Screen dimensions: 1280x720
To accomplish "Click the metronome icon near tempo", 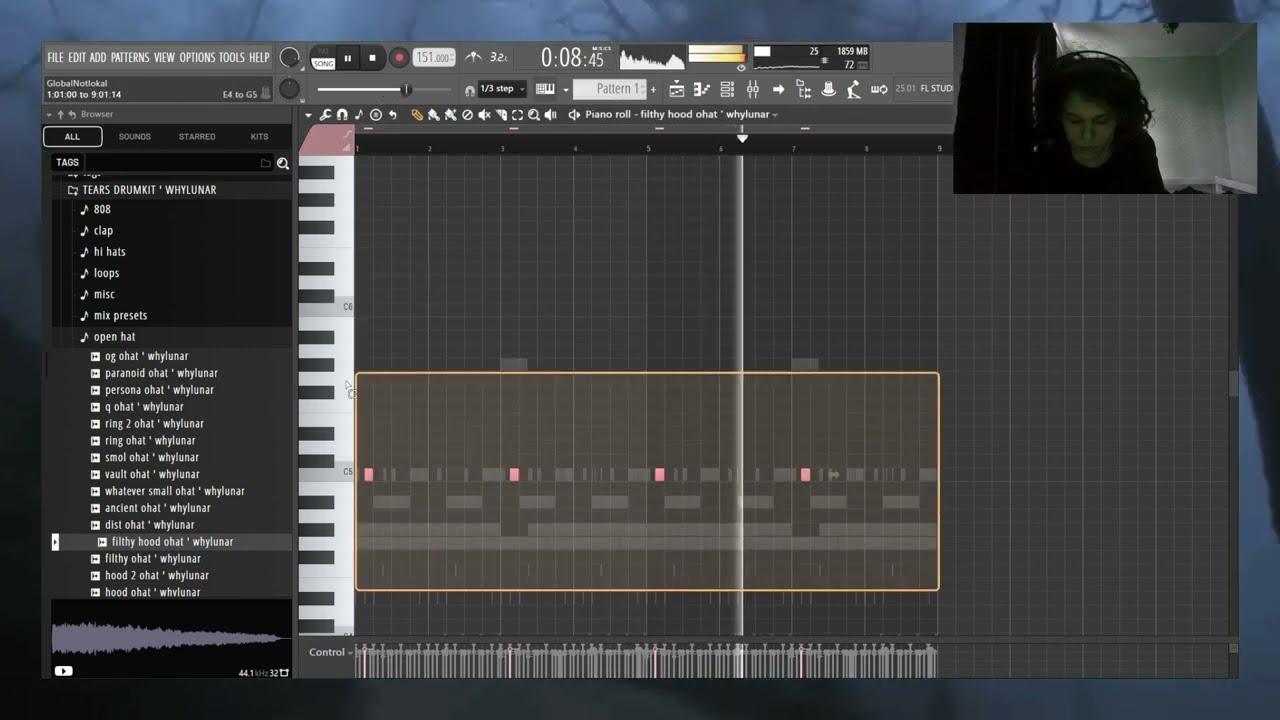I will pyautogui.click(x=473, y=58).
